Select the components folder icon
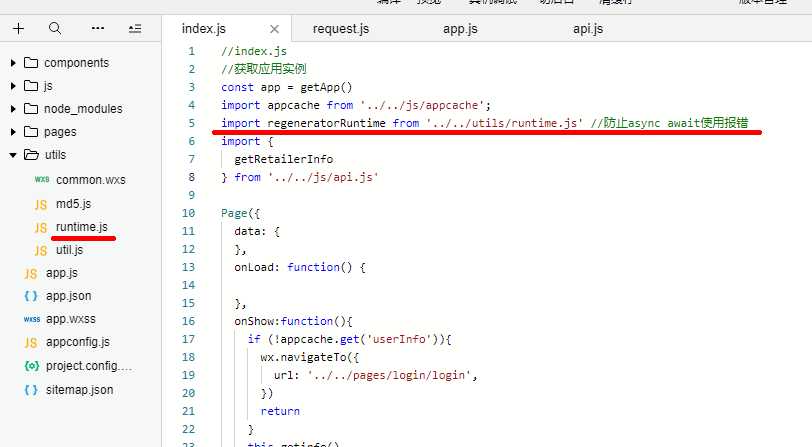 pyautogui.click(x=31, y=63)
